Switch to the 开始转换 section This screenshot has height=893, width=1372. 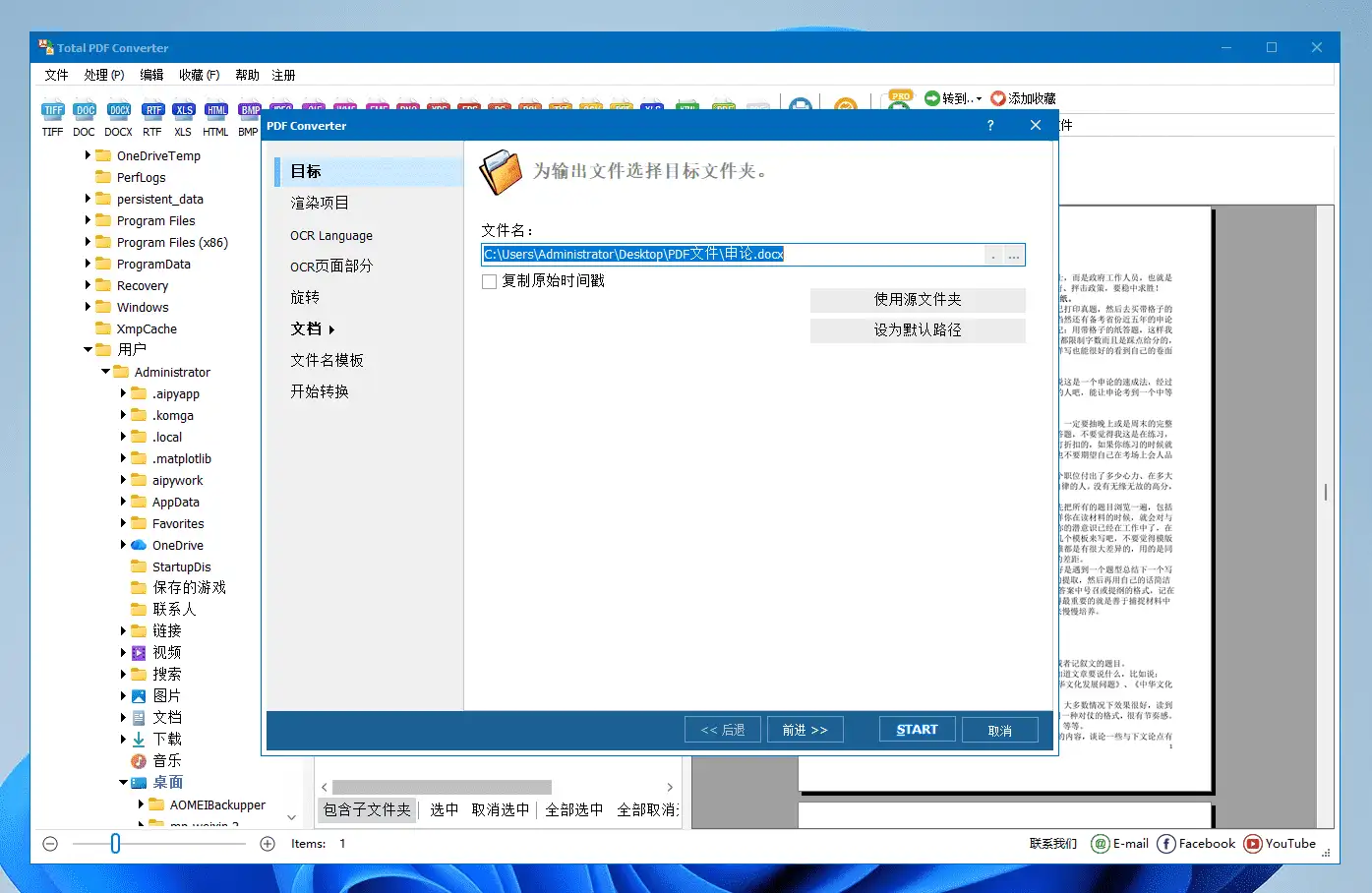320,391
